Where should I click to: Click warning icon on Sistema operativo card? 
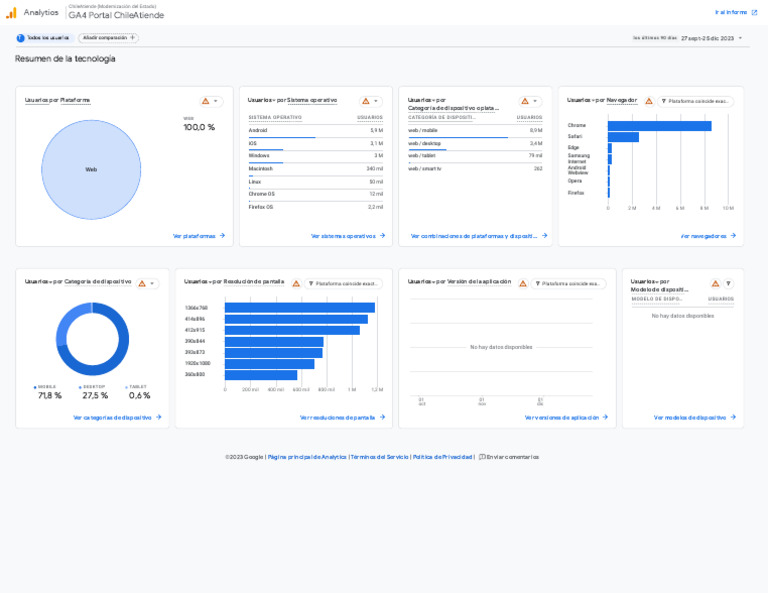coord(366,101)
